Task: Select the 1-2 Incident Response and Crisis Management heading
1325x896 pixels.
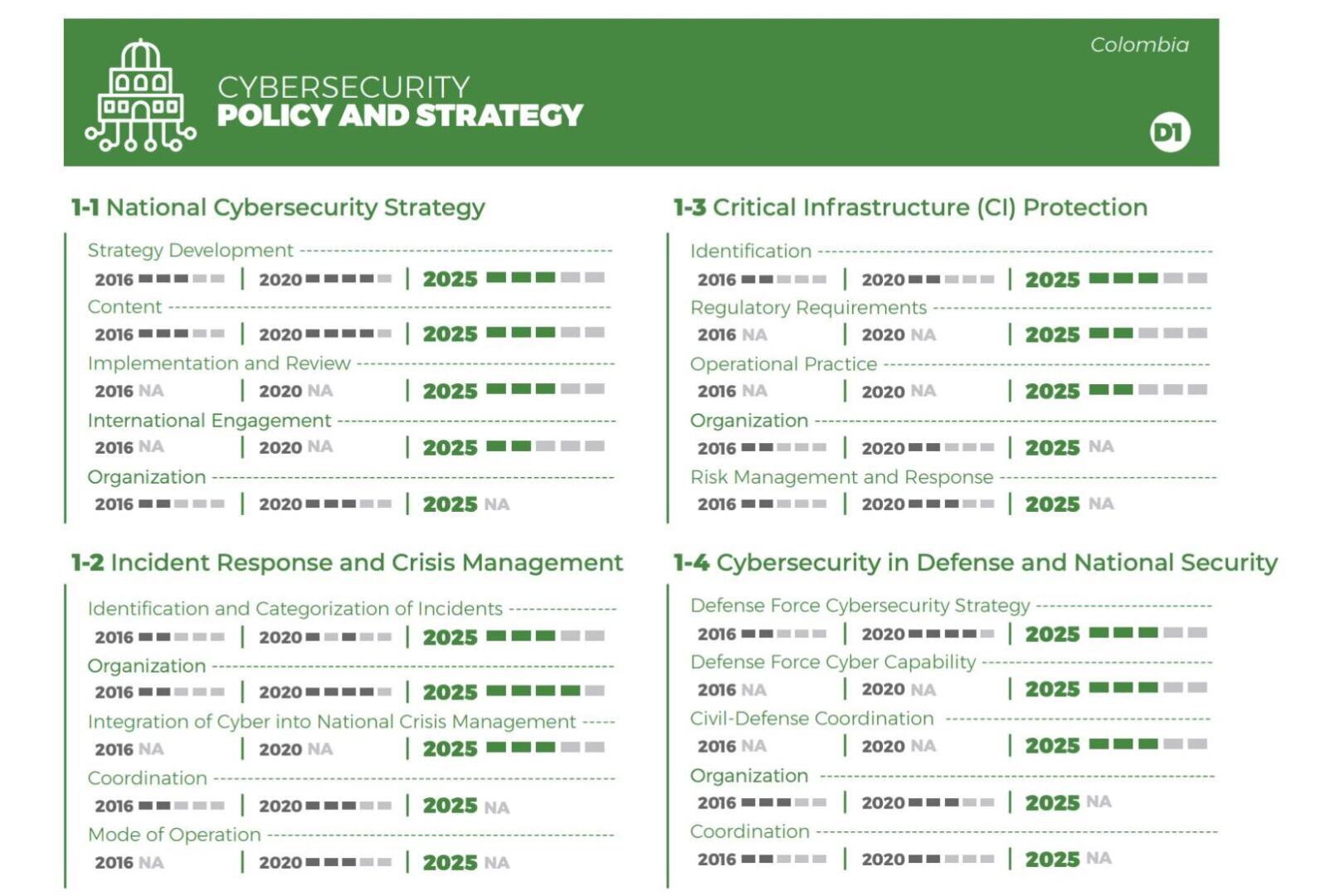Action: click(347, 562)
